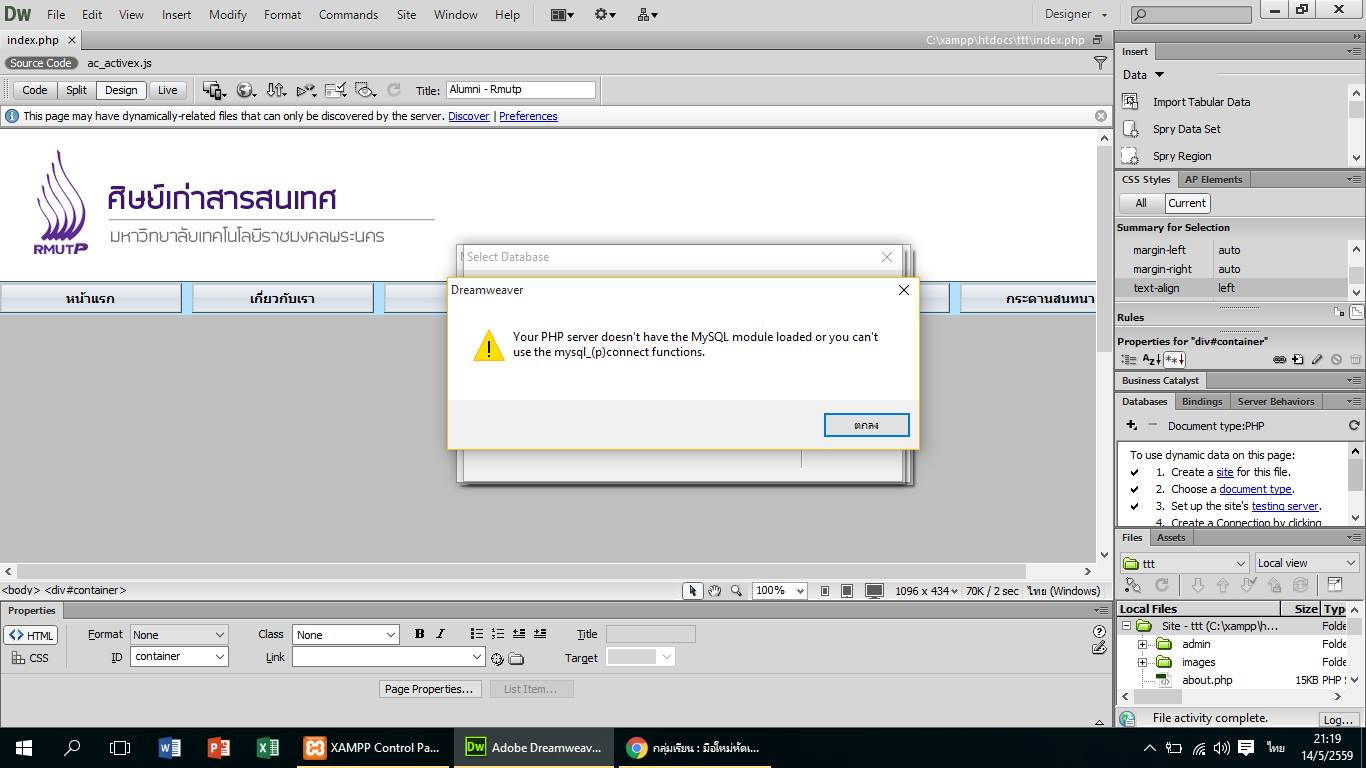The width and height of the screenshot is (1366, 768).
Task: Open Preview in Browser globe icon
Action: 245,90
